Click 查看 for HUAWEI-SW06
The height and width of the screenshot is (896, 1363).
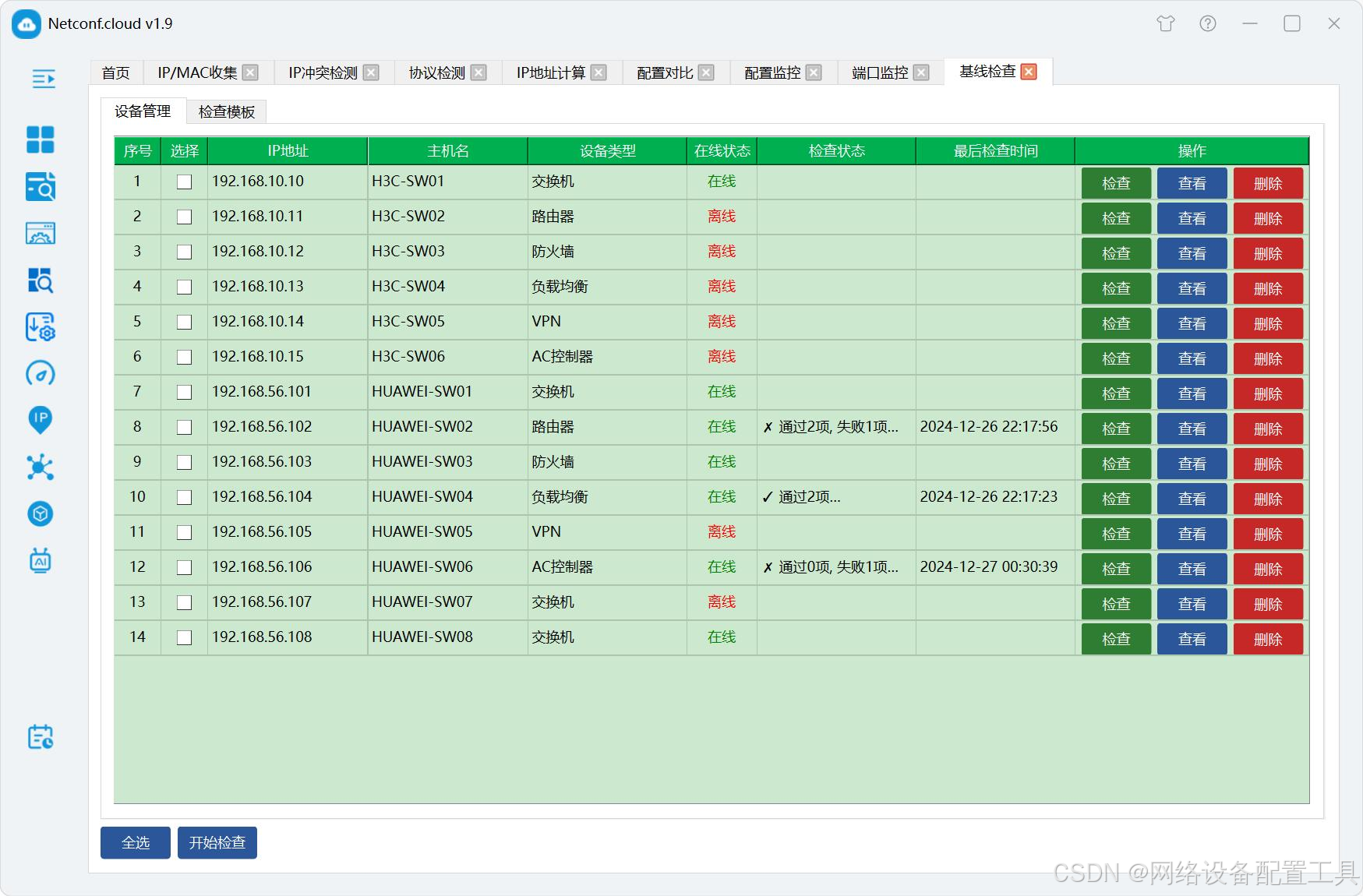point(1192,569)
